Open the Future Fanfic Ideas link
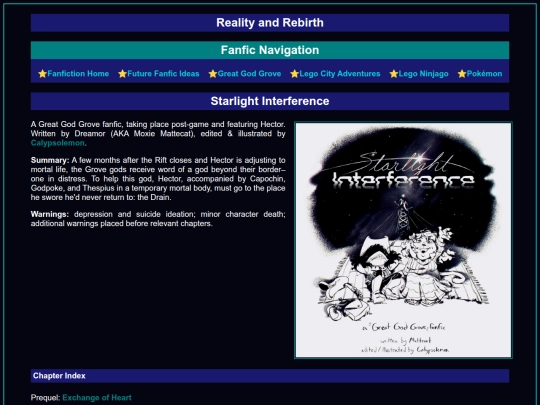 point(163,74)
